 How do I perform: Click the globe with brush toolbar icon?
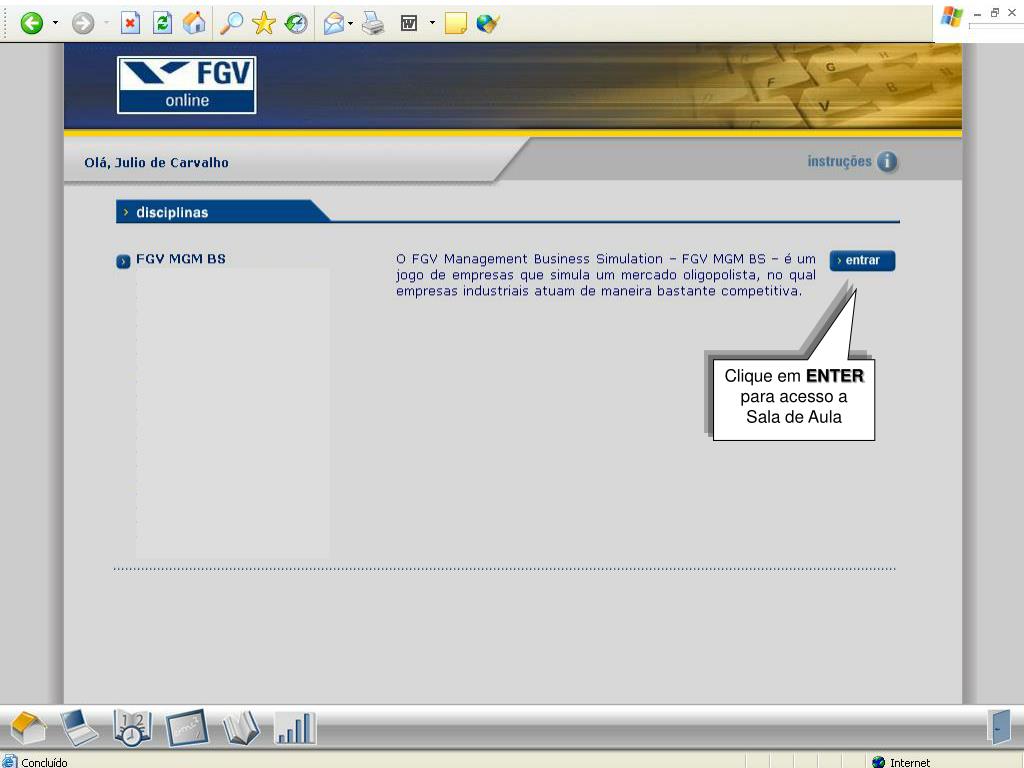coord(488,24)
